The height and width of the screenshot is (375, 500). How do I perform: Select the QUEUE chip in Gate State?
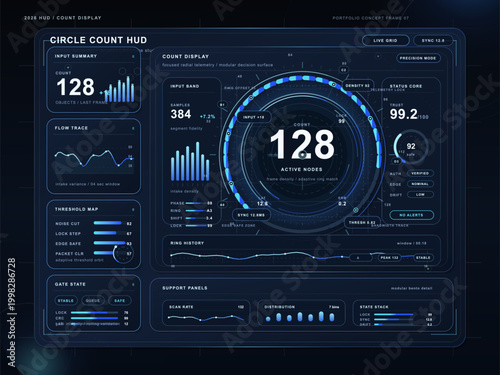point(93,301)
